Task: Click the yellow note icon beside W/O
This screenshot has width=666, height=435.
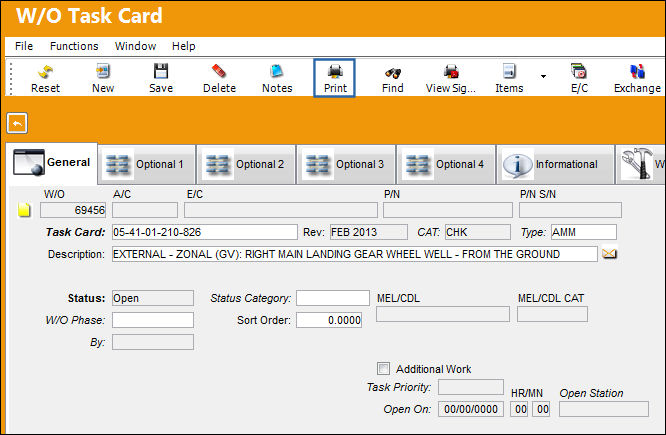Action: [x=24, y=209]
